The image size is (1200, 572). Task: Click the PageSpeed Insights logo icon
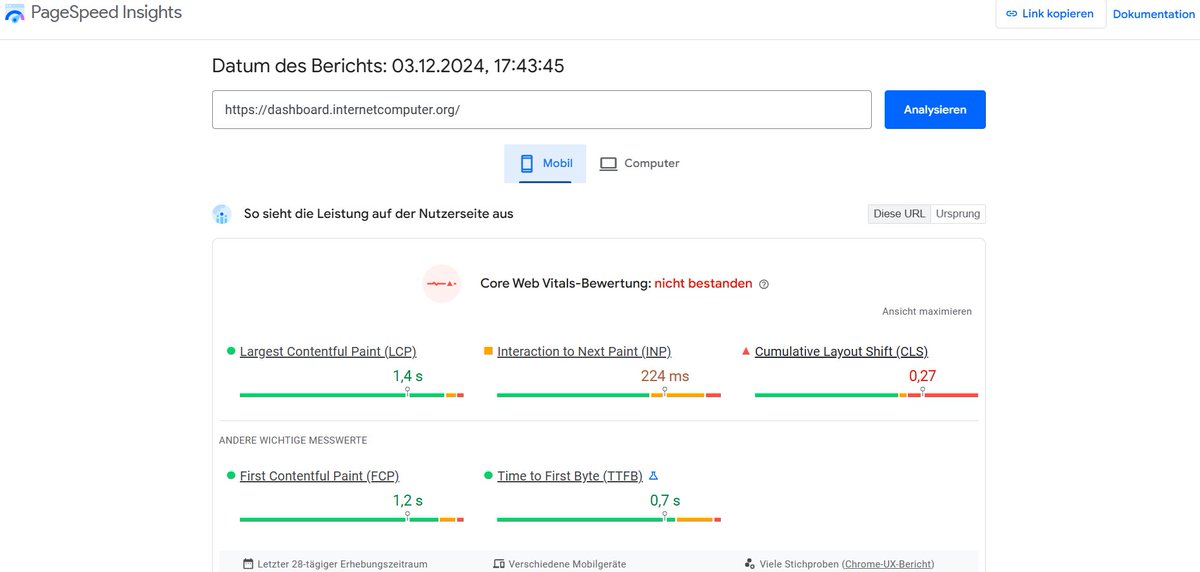pyautogui.click(x=15, y=13)
